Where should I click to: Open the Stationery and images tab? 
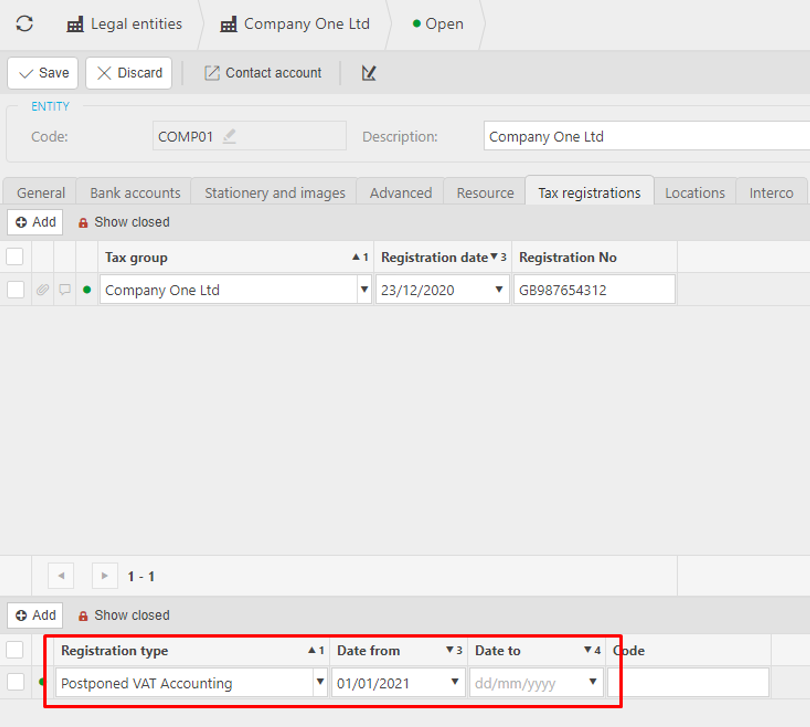[x=274, y=193]
